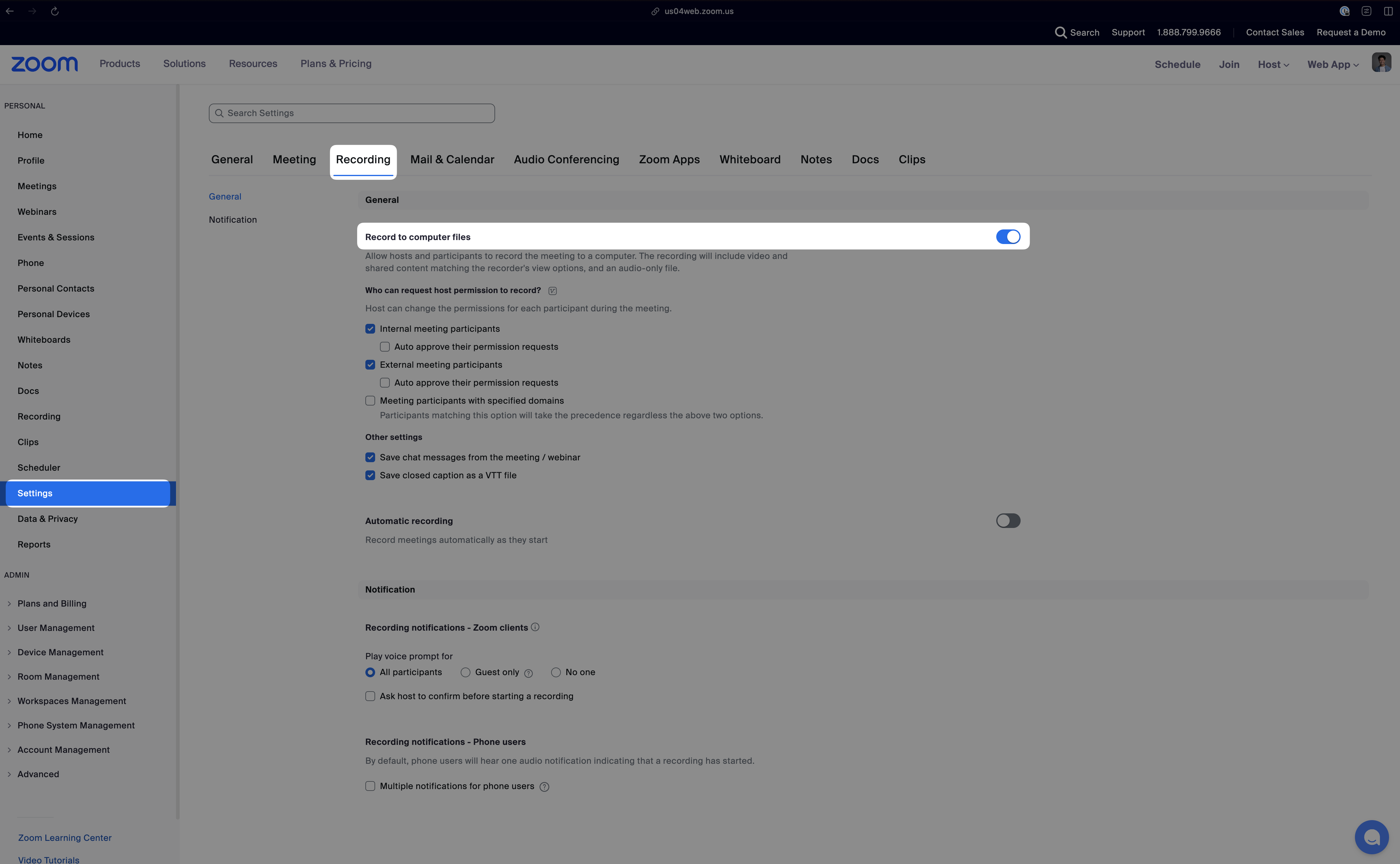Click help icon next to Multiple notifications for phone users
The height and width of the screenshot is (864, 1400).
545,787
